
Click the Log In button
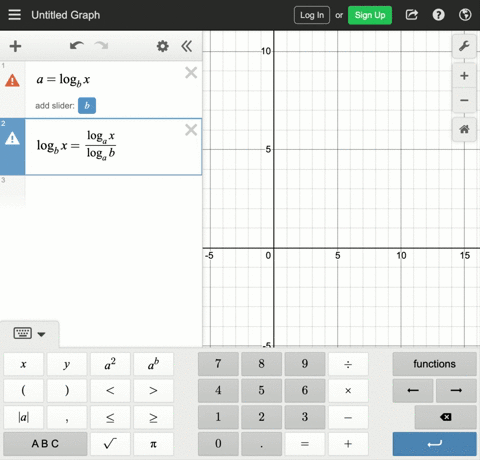pyautogui.click(x=312, y=15)
